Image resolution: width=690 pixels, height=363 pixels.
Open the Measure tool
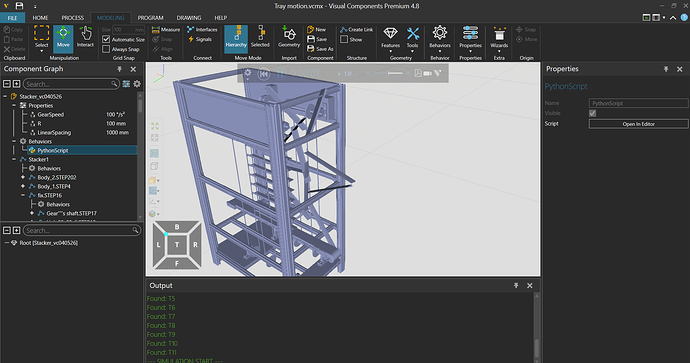click(166, 29)
